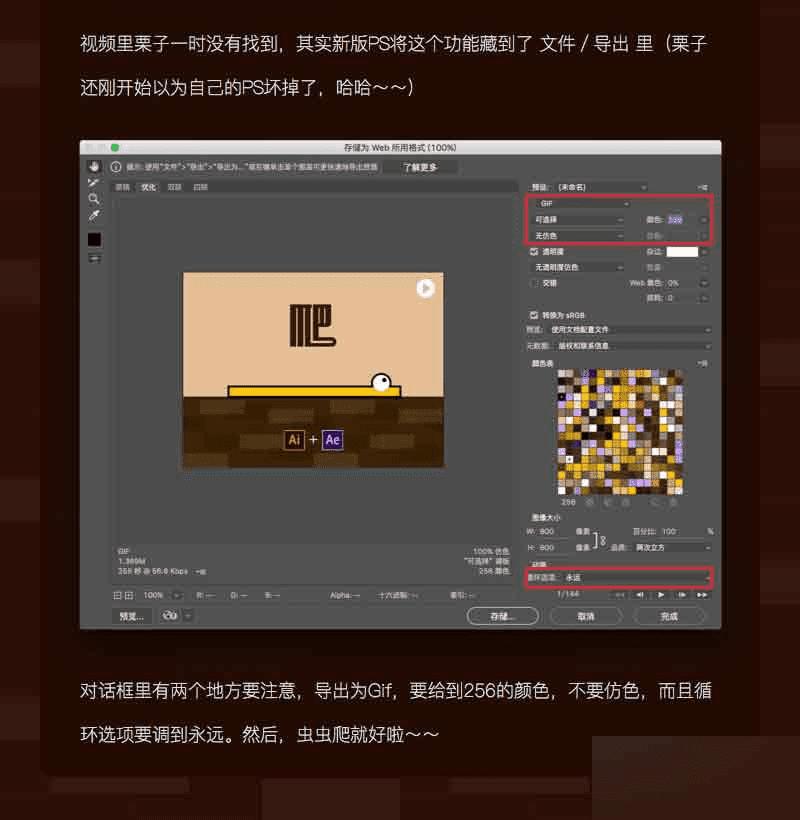This screenshot has width=800, height=820.
Task: Step to next animation frame
Action: (x=682, y=595)
